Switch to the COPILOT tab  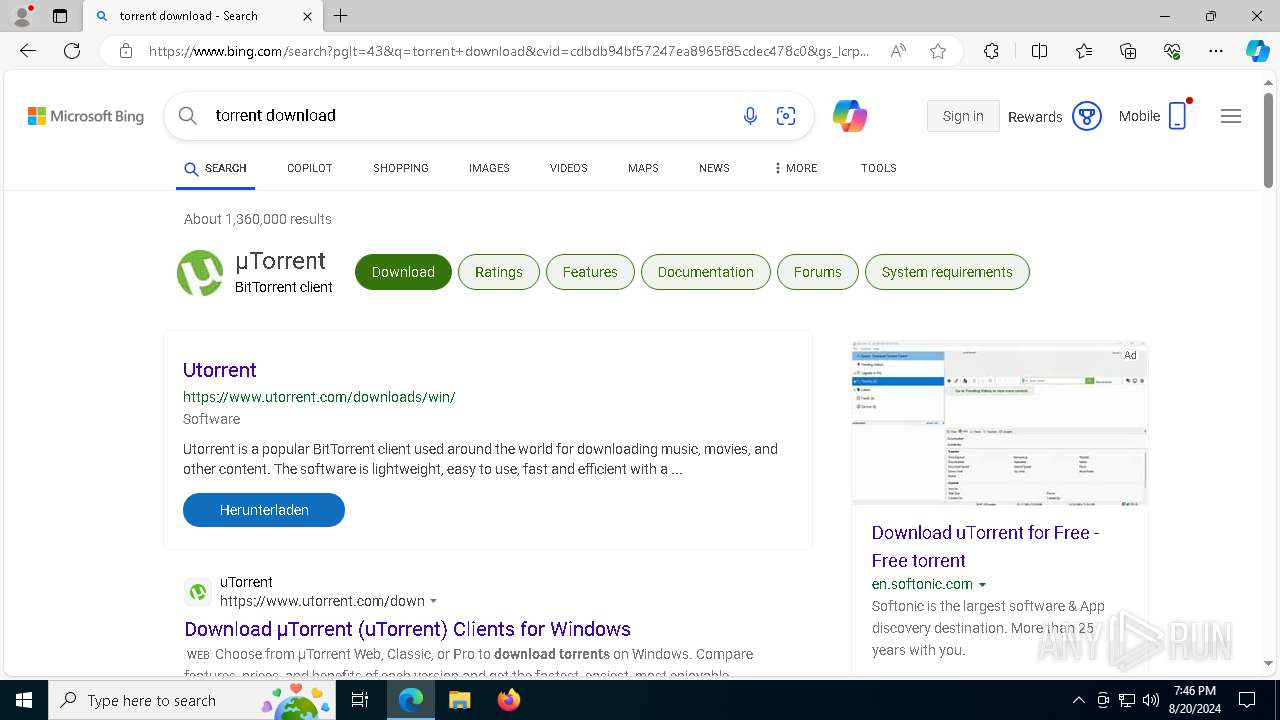309,168
